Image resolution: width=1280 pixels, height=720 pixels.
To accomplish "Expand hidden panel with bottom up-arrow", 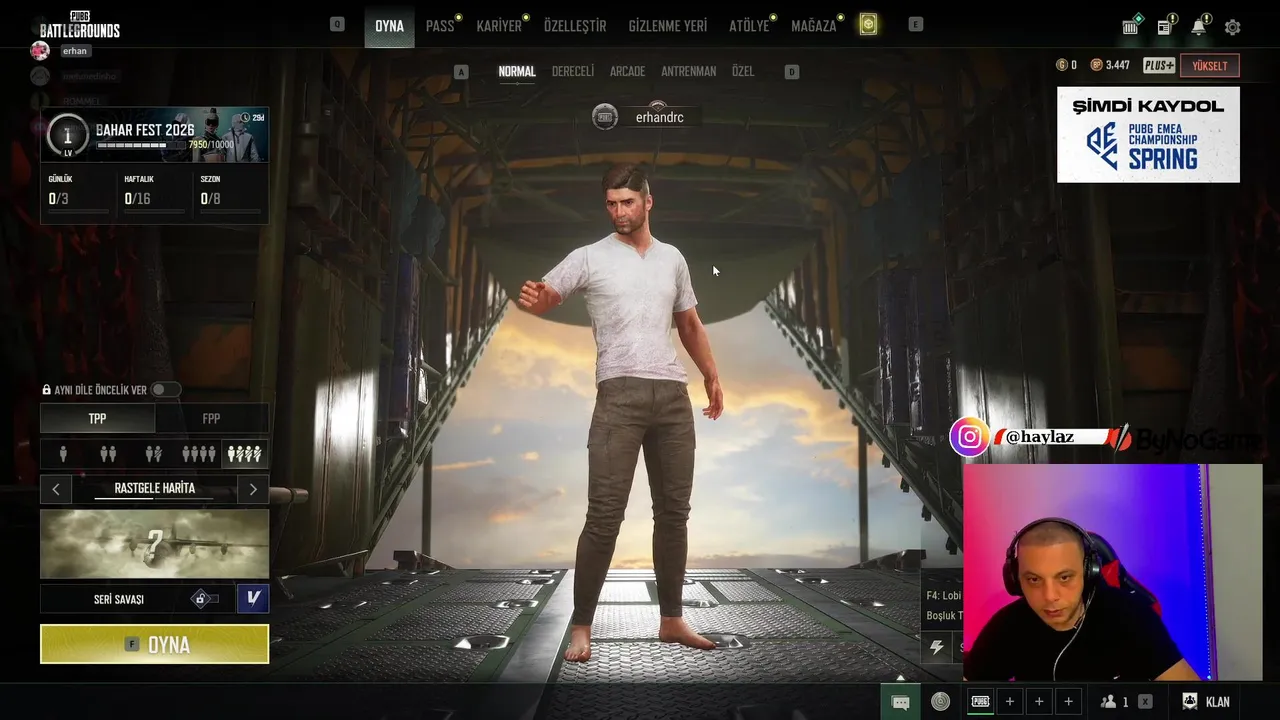I will coord(900,678).
